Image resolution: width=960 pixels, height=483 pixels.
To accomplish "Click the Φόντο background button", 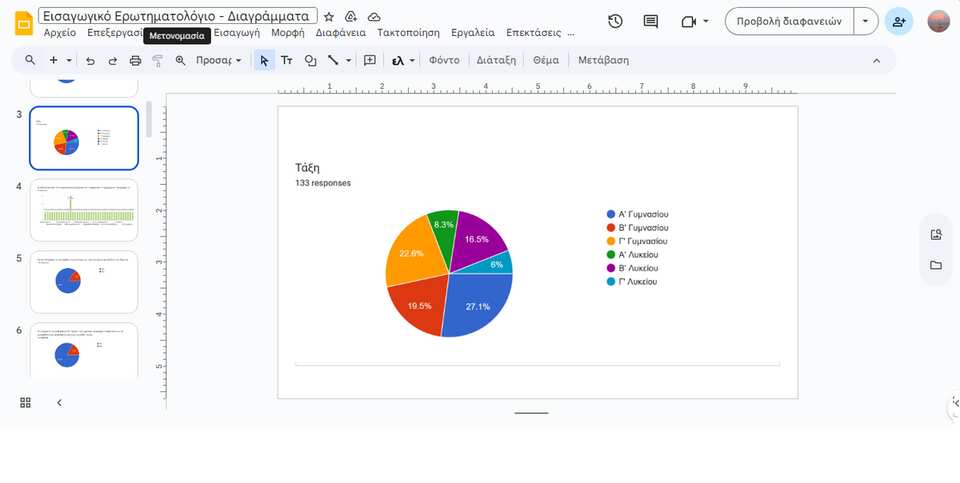I will point(444,61).
